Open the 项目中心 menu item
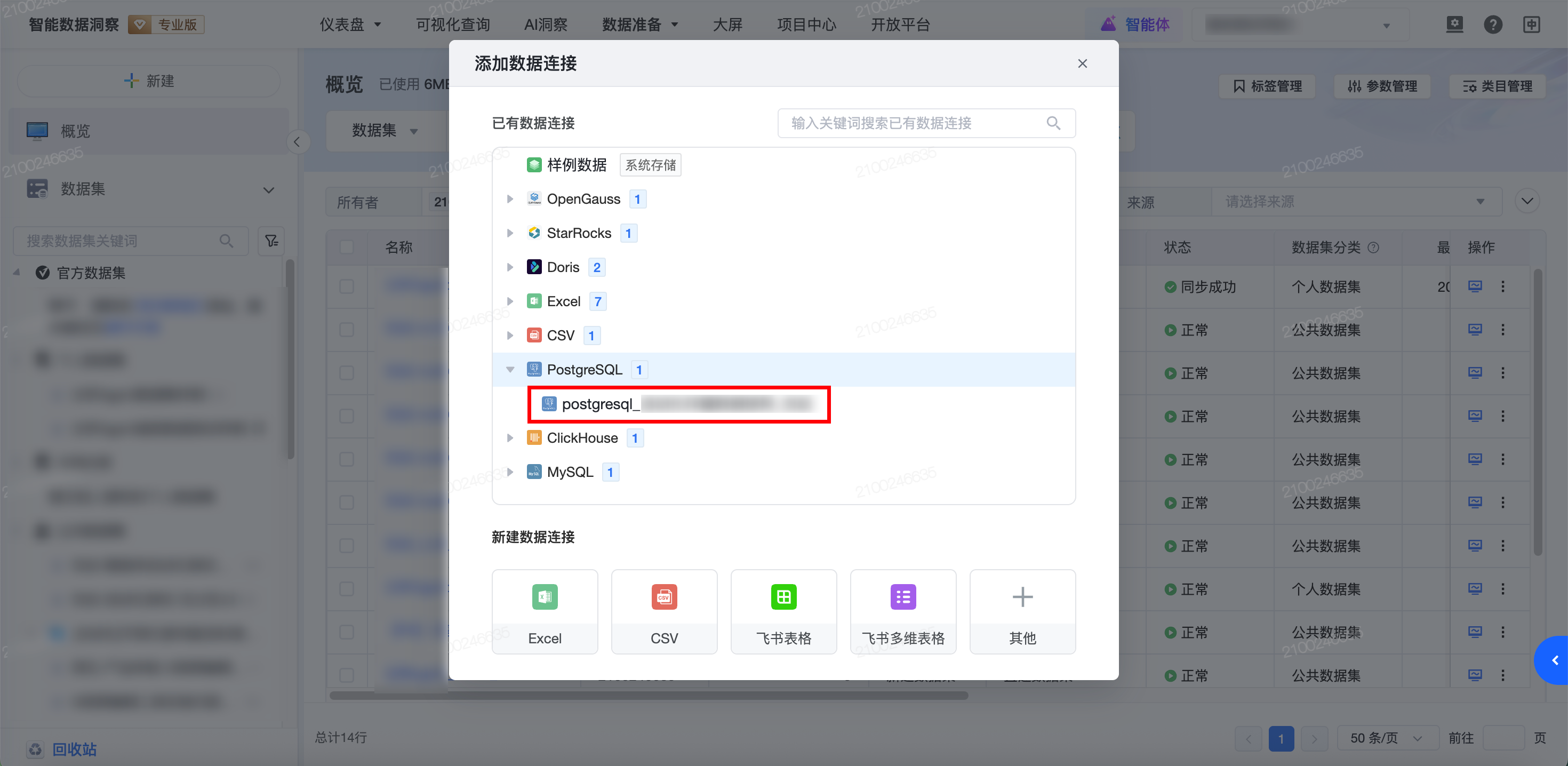Viewport: 1568px width, 766px height. (806, 25)
